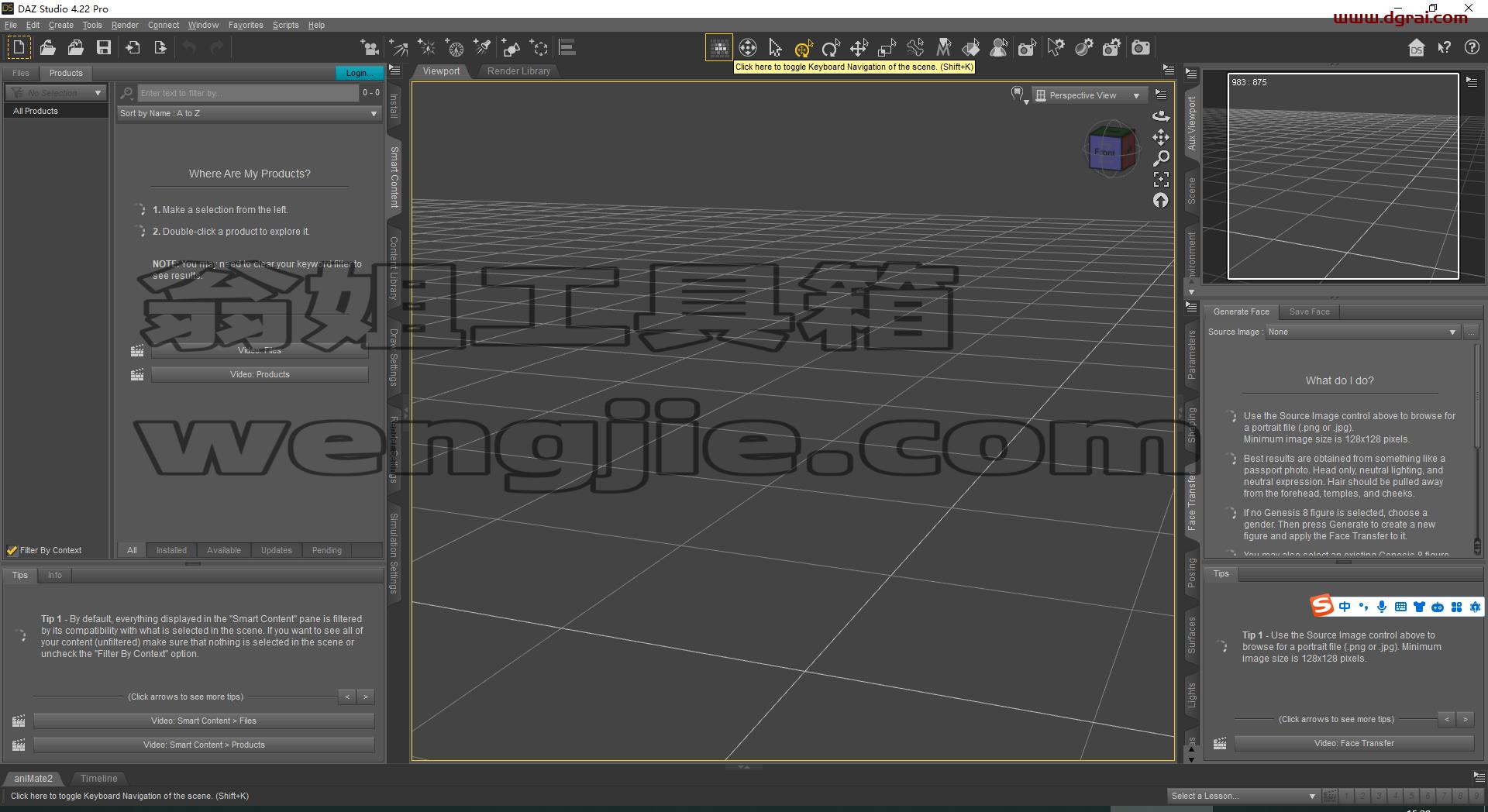Click the viewport orbit rotate control
The width and height of the screenshot is (1488, 812).
[x=1161, y=116]
